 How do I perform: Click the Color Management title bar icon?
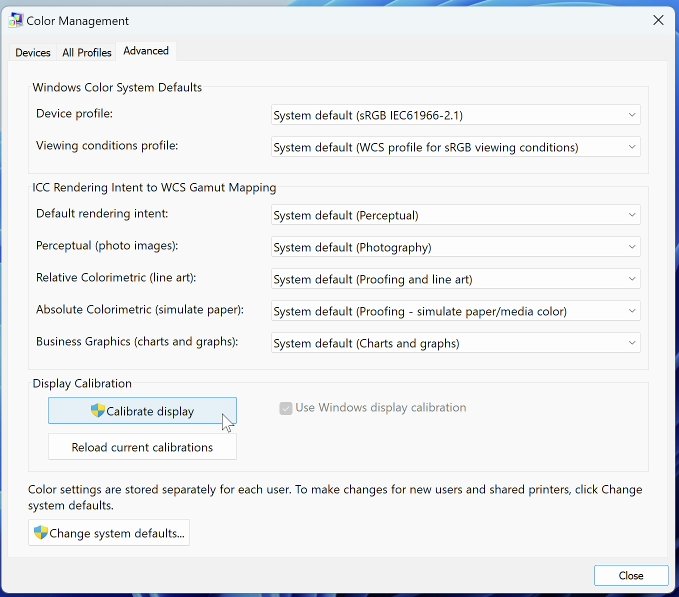tap(16, 20)
